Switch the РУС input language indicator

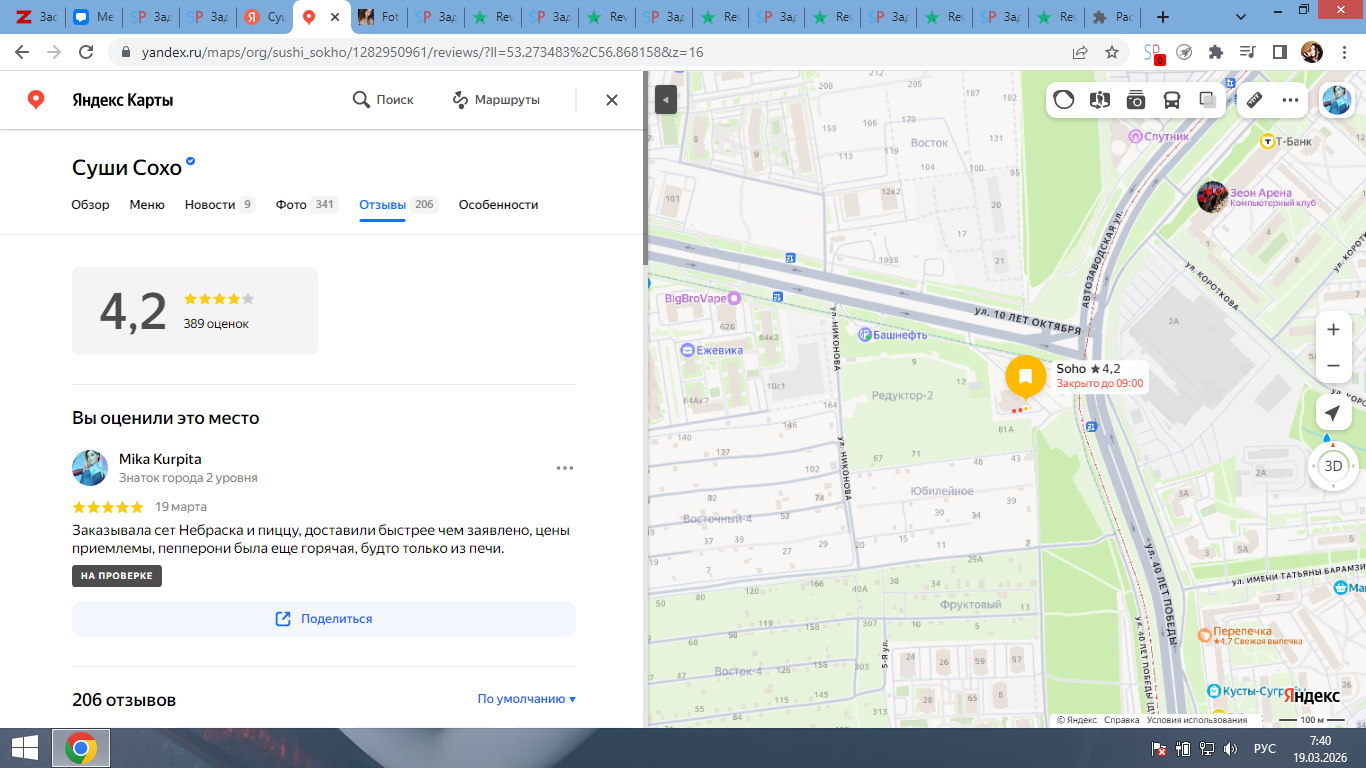[1265, 748]
